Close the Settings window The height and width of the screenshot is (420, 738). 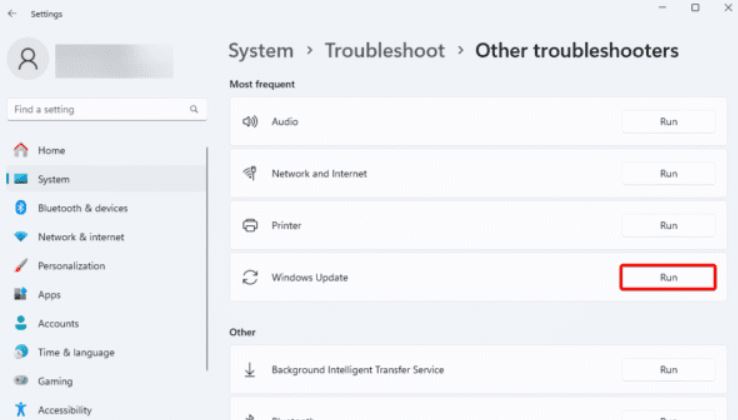tap(728, 8)
